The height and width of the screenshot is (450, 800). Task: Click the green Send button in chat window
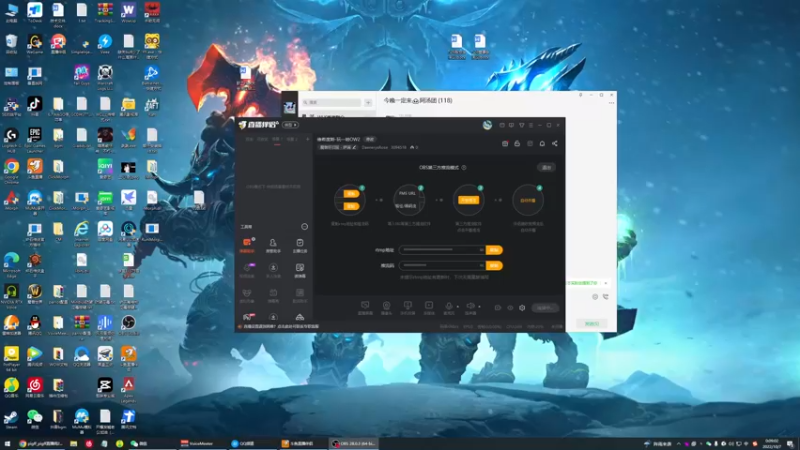pos(592,324)
